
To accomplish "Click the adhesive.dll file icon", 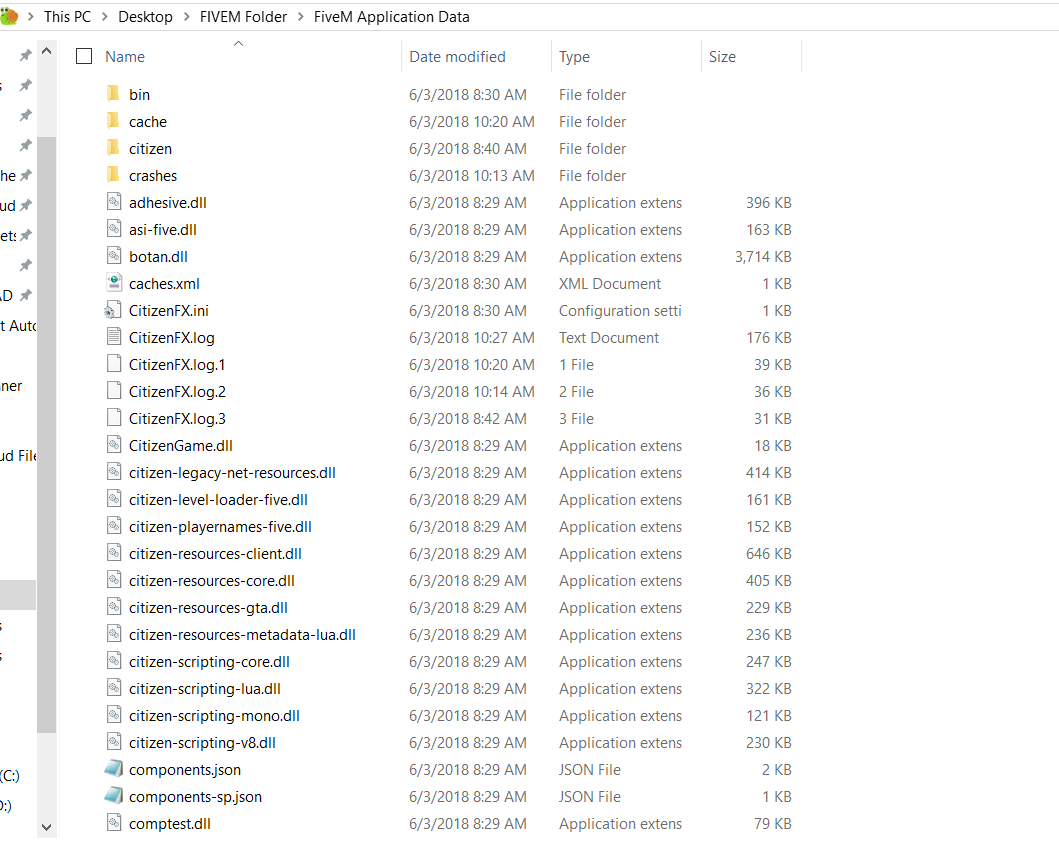I will (114, 201).
